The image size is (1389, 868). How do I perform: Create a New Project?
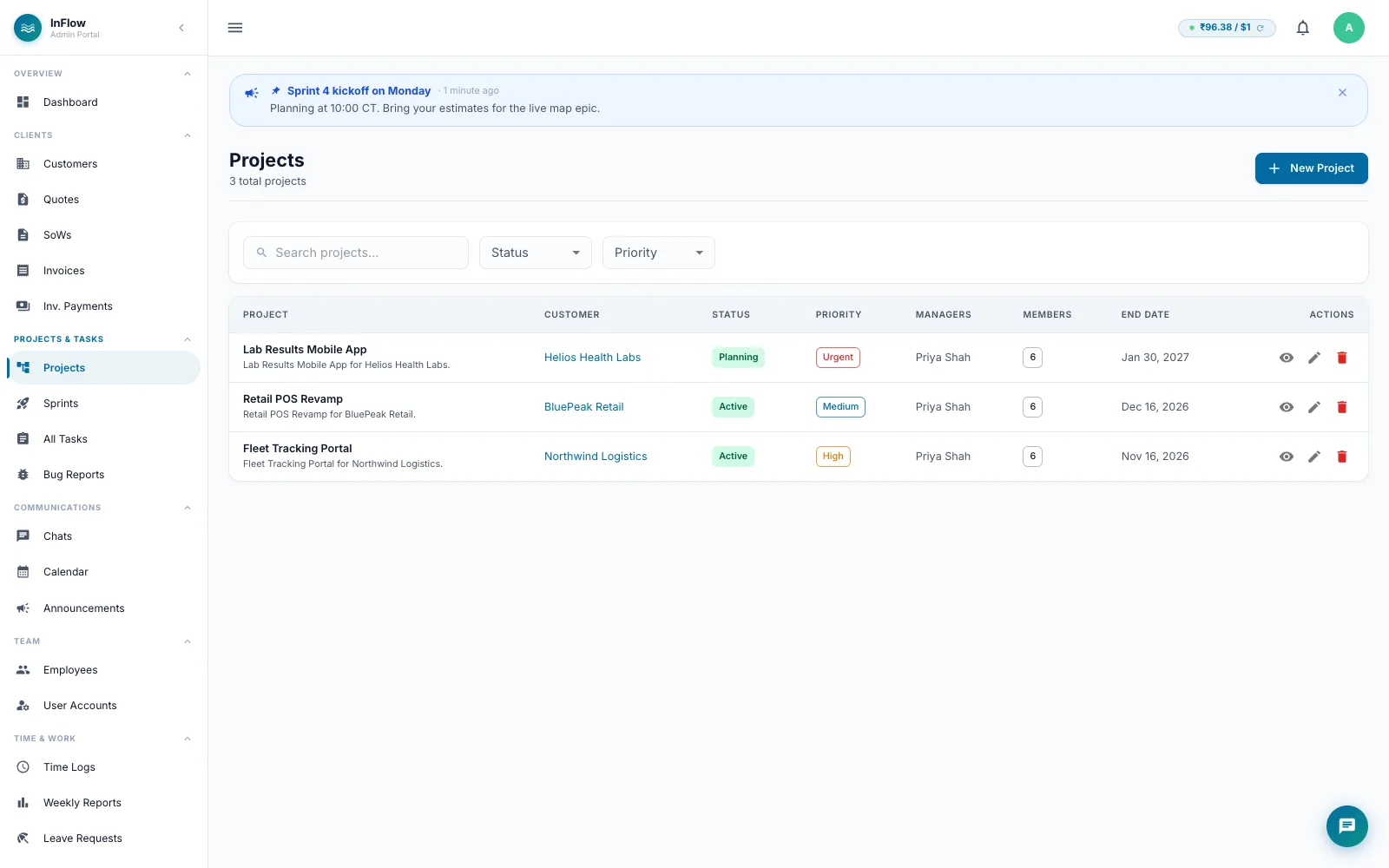pos(1311,168)
